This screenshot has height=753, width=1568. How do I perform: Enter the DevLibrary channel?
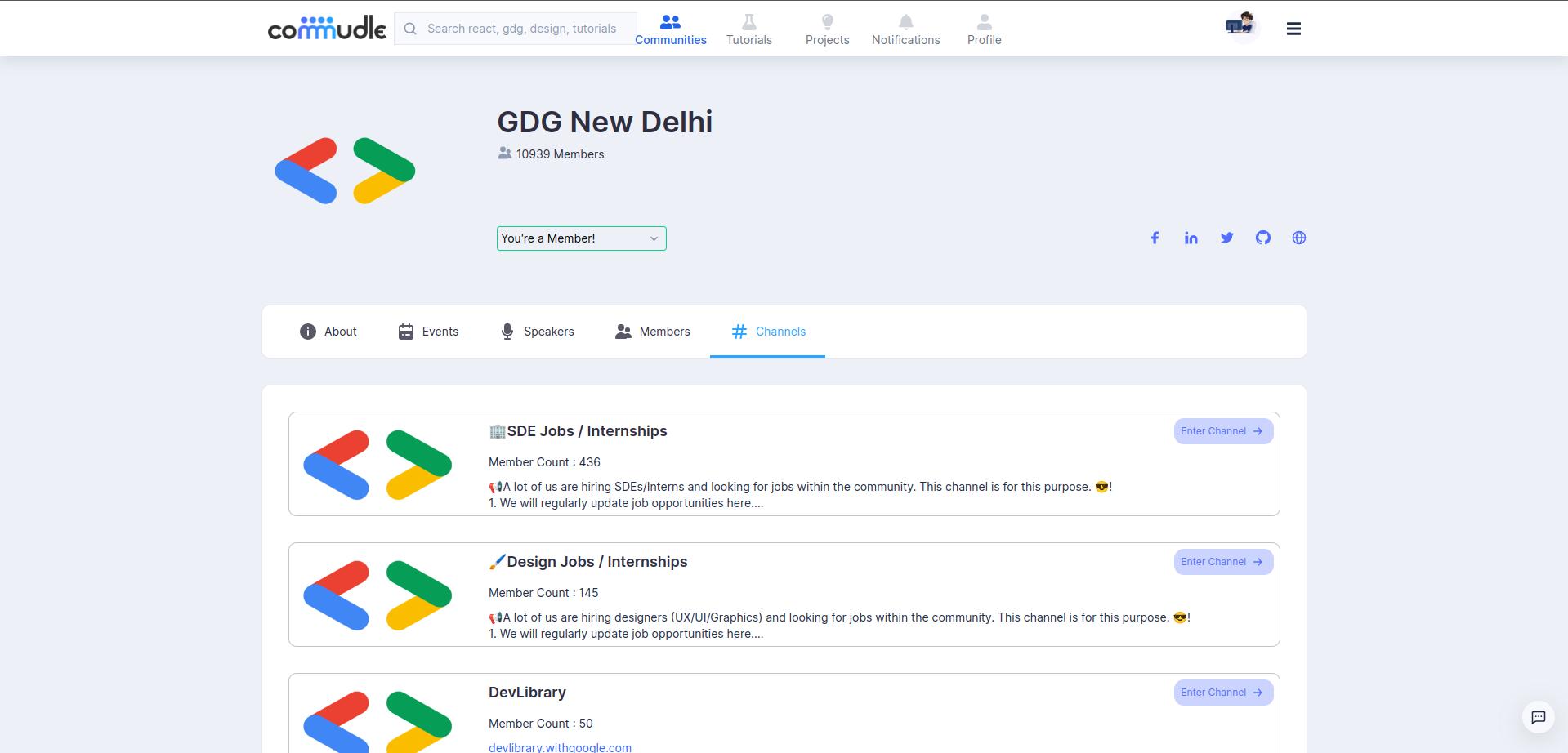(1223, 693)
